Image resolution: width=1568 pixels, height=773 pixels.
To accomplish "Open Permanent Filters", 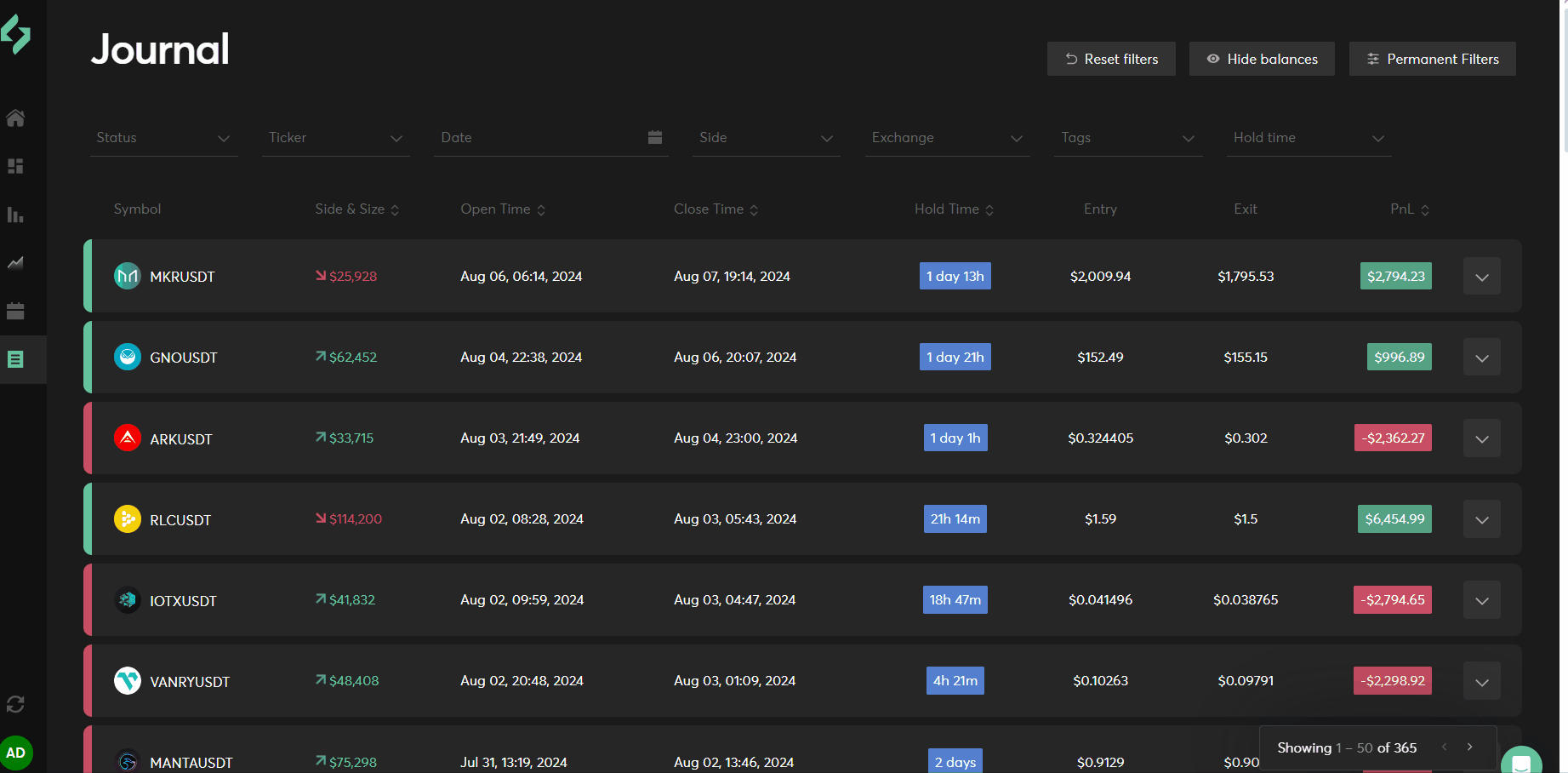I will click(x=1432, y=59).
